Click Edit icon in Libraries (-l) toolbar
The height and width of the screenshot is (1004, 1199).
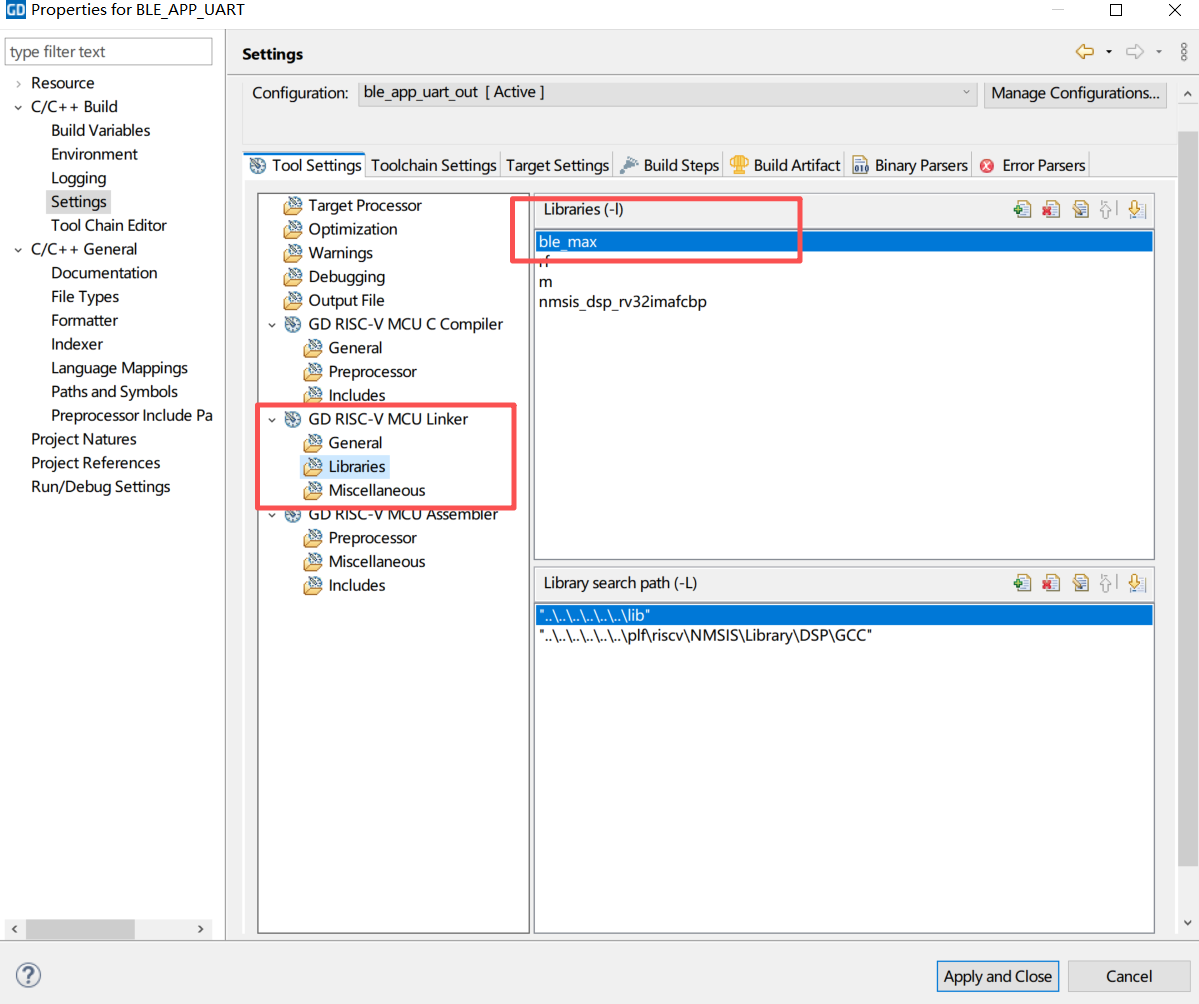tap(1079, 210)
